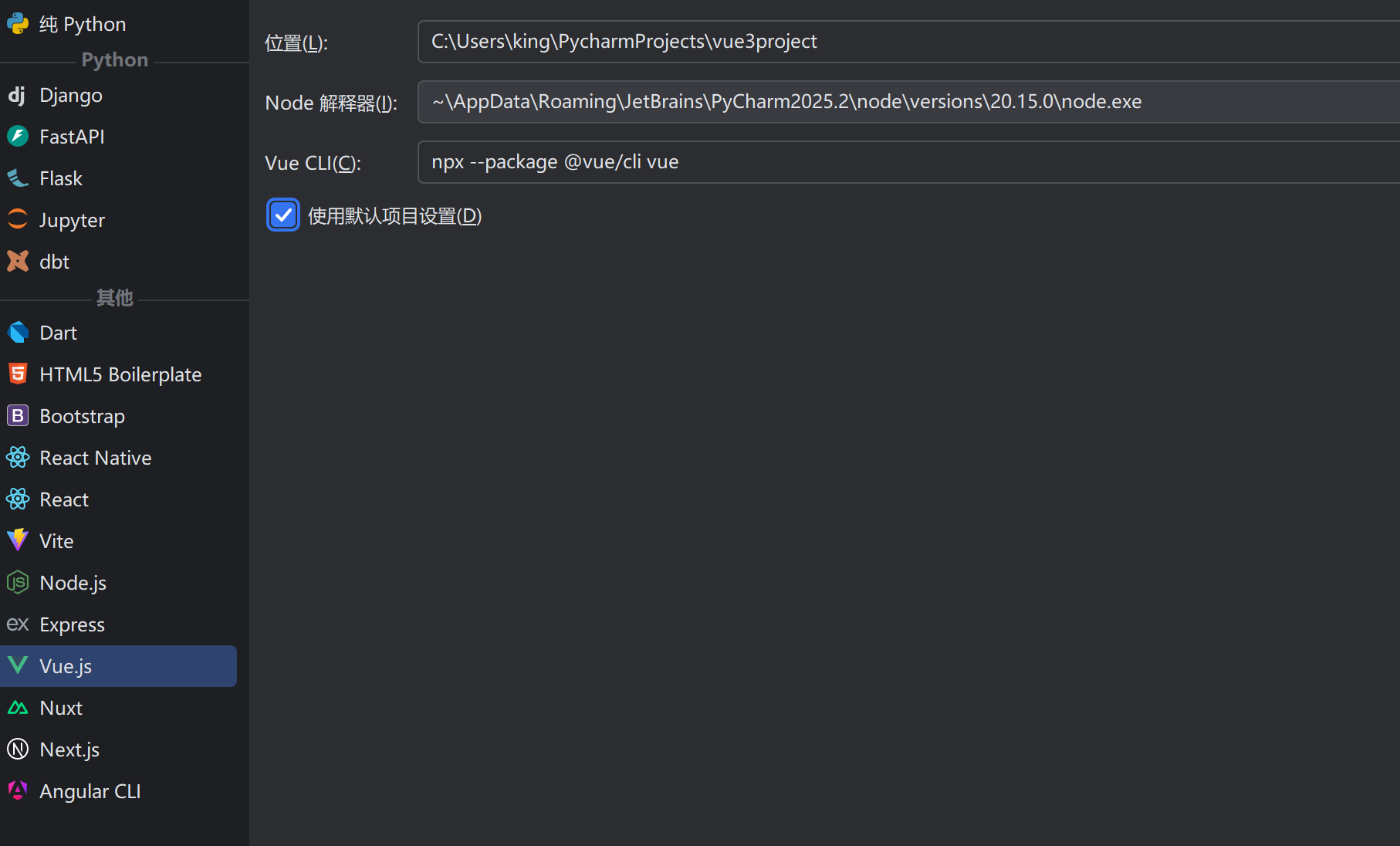The height and width of the screenshot is (846, 1400).
Task: Click the Express icon
Action: pos(18,624)
